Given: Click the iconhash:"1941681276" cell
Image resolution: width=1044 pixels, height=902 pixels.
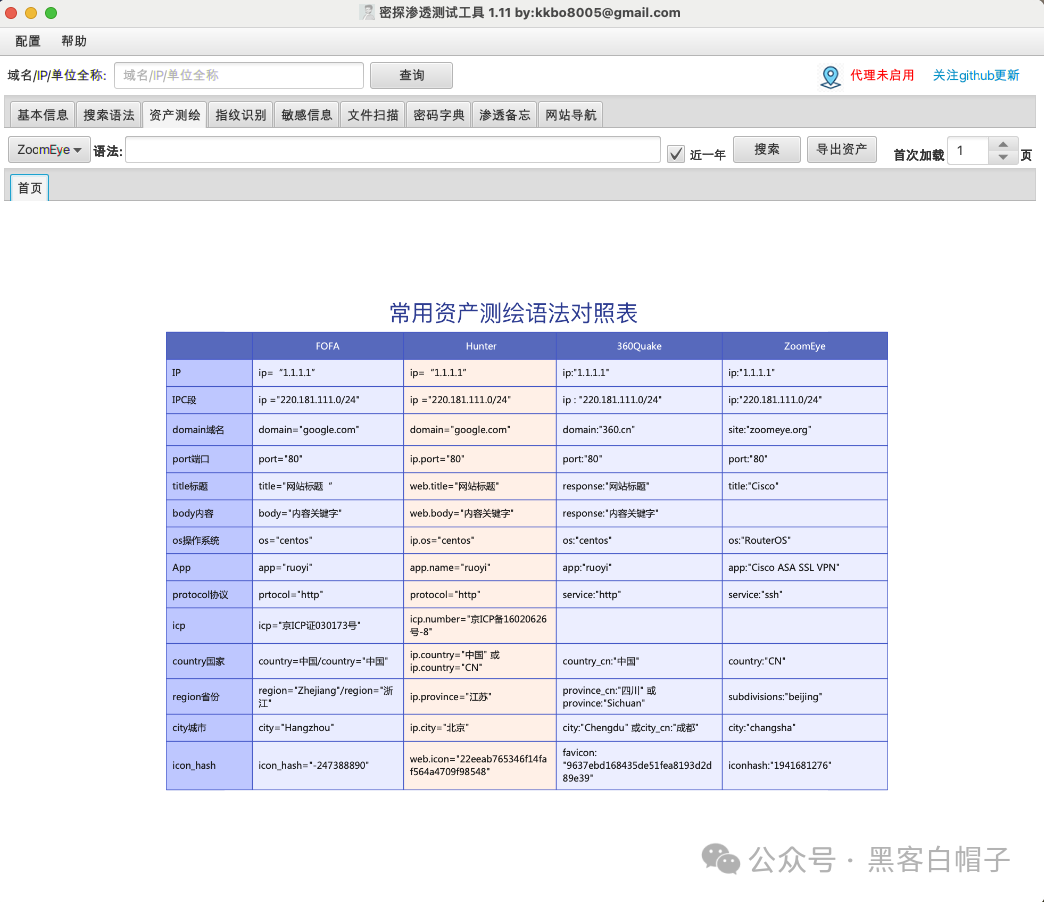Looking at the screenshot, I should point(804,766).
